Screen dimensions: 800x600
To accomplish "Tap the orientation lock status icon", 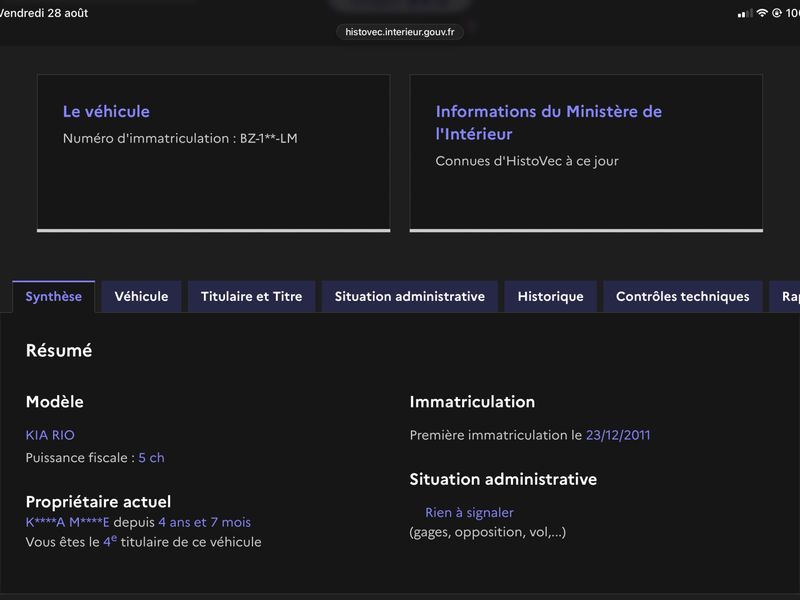I will 777,13.
